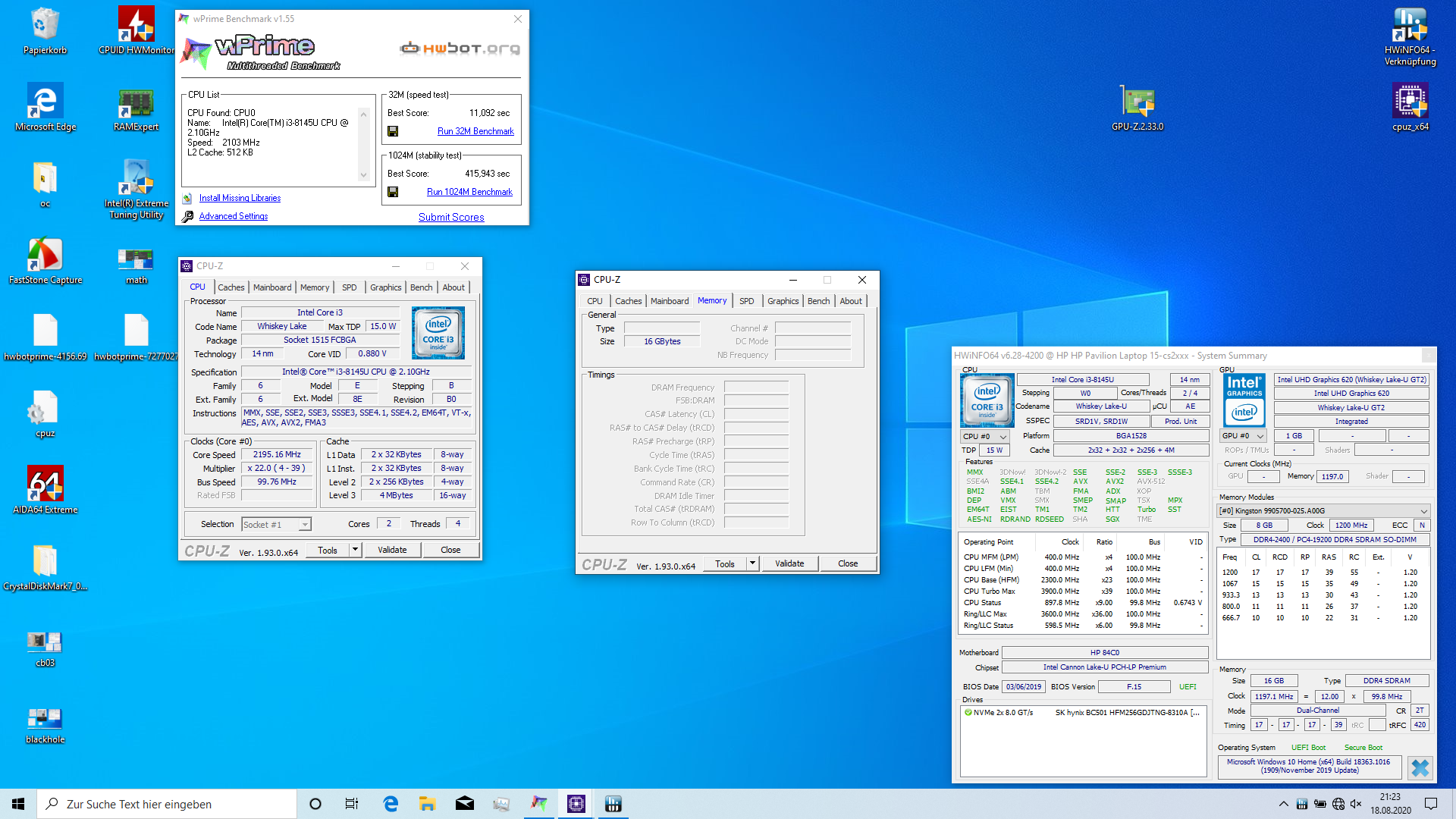
Task: Select the RAMExpert desktop icon
Action: pyautogui.click(x=136, y=108)
